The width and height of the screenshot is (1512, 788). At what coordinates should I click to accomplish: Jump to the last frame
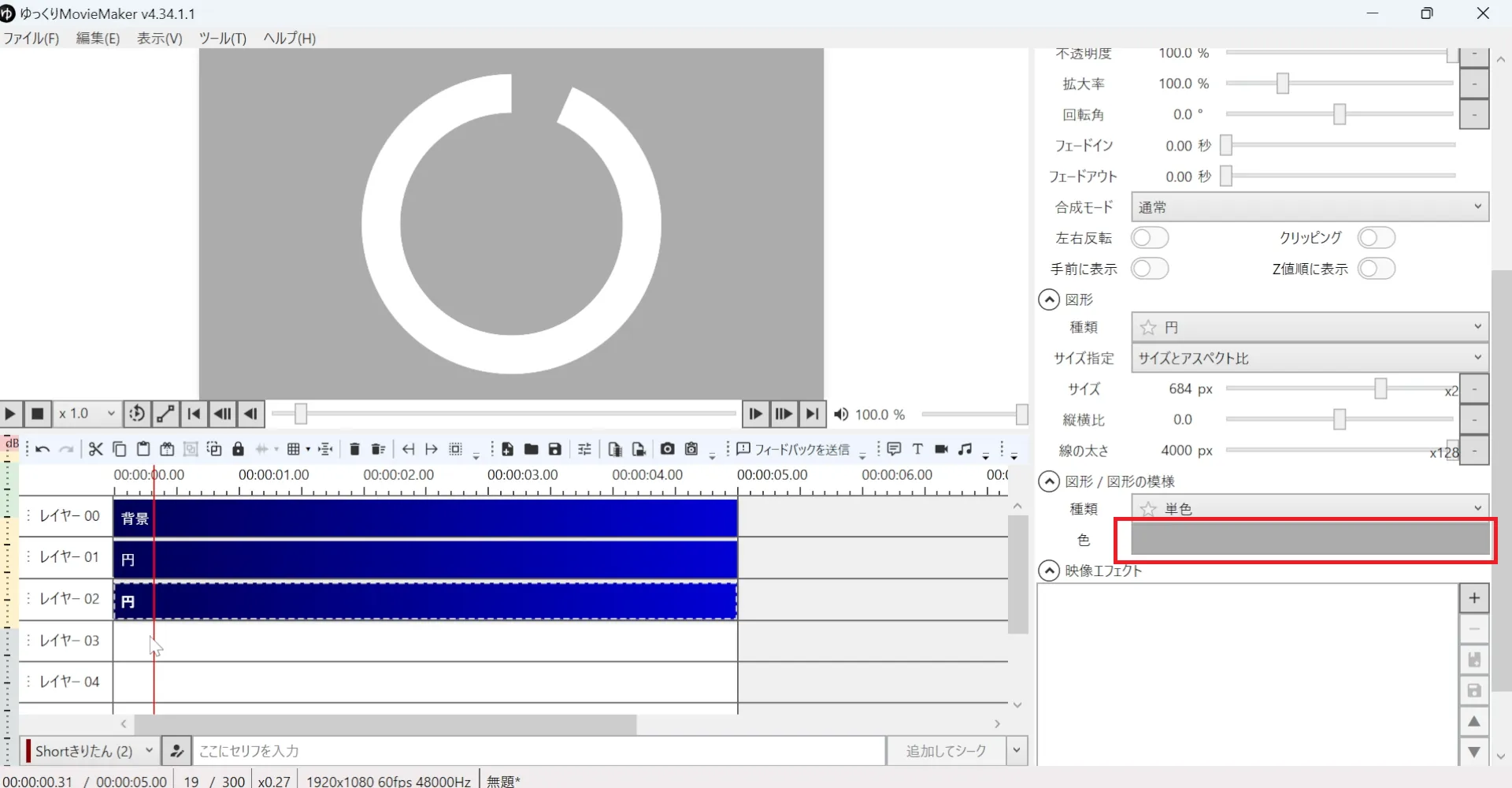click(812, 414)
